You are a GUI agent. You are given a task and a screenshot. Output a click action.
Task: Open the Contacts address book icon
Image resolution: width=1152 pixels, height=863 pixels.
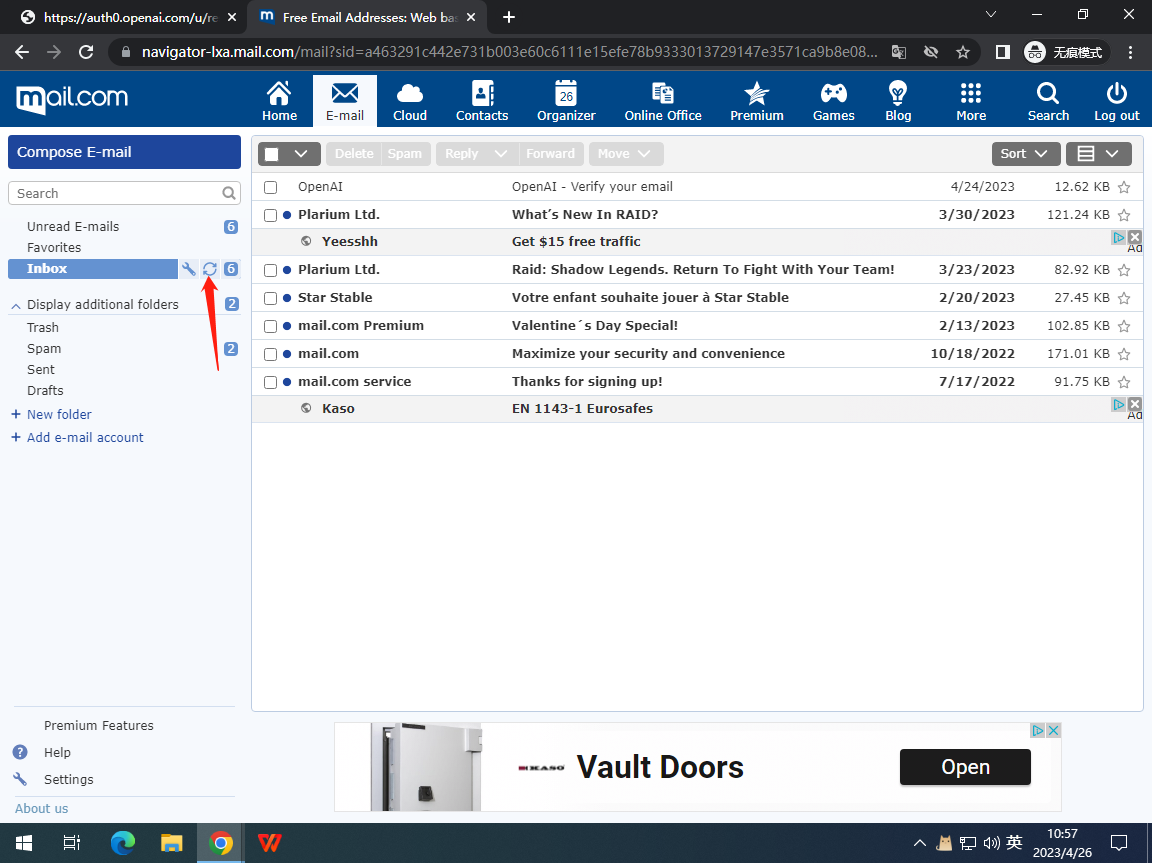click(482, 94)
